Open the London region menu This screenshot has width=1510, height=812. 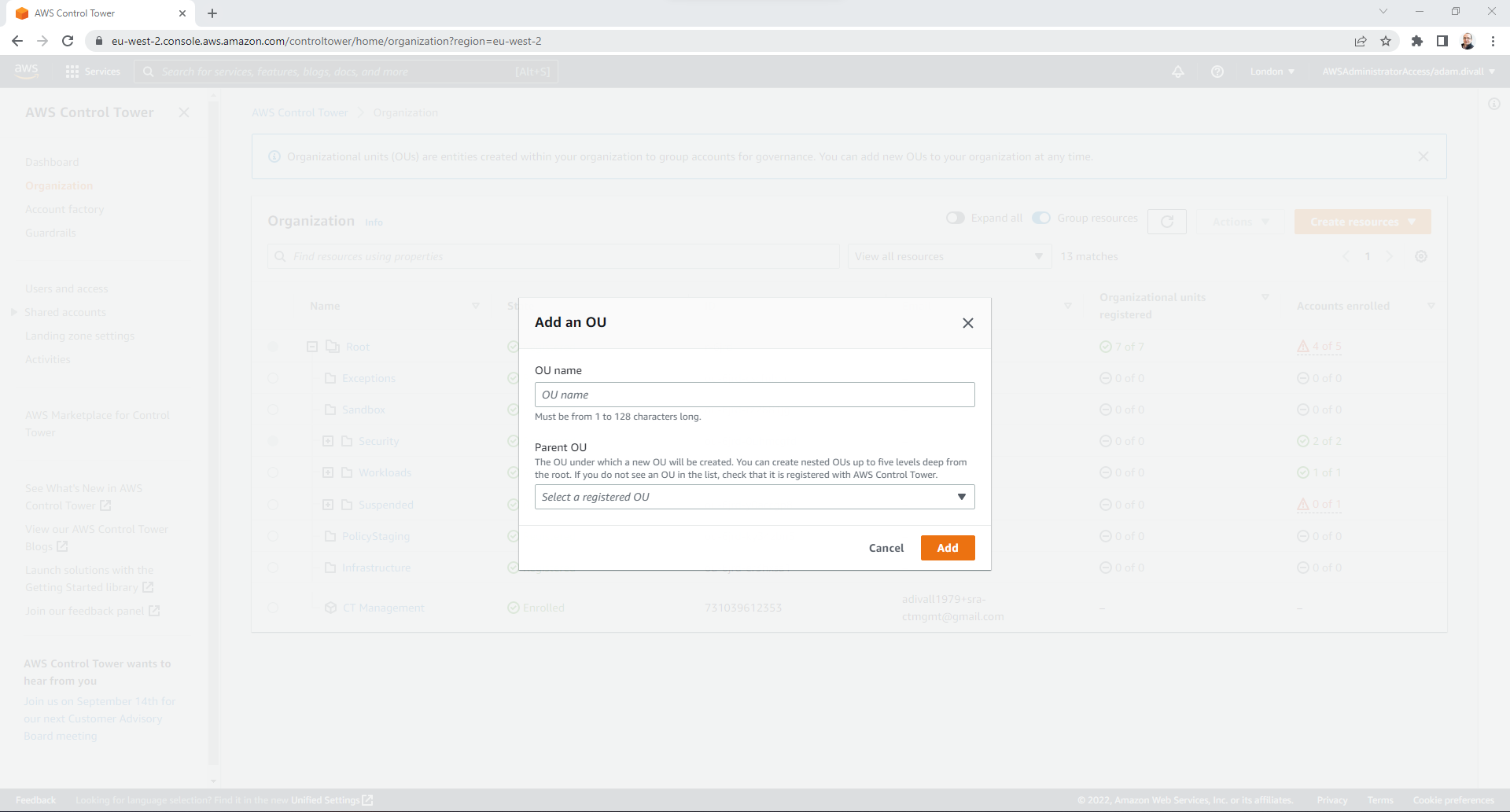[1271, 71]
